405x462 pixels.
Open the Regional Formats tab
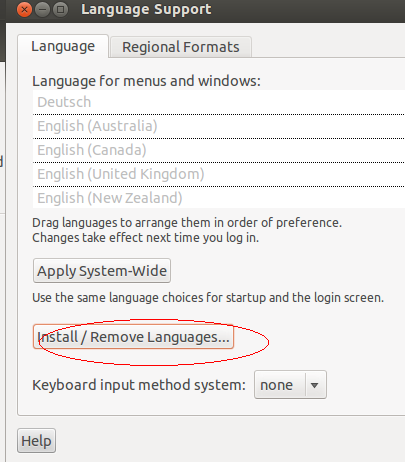(181, 47)
